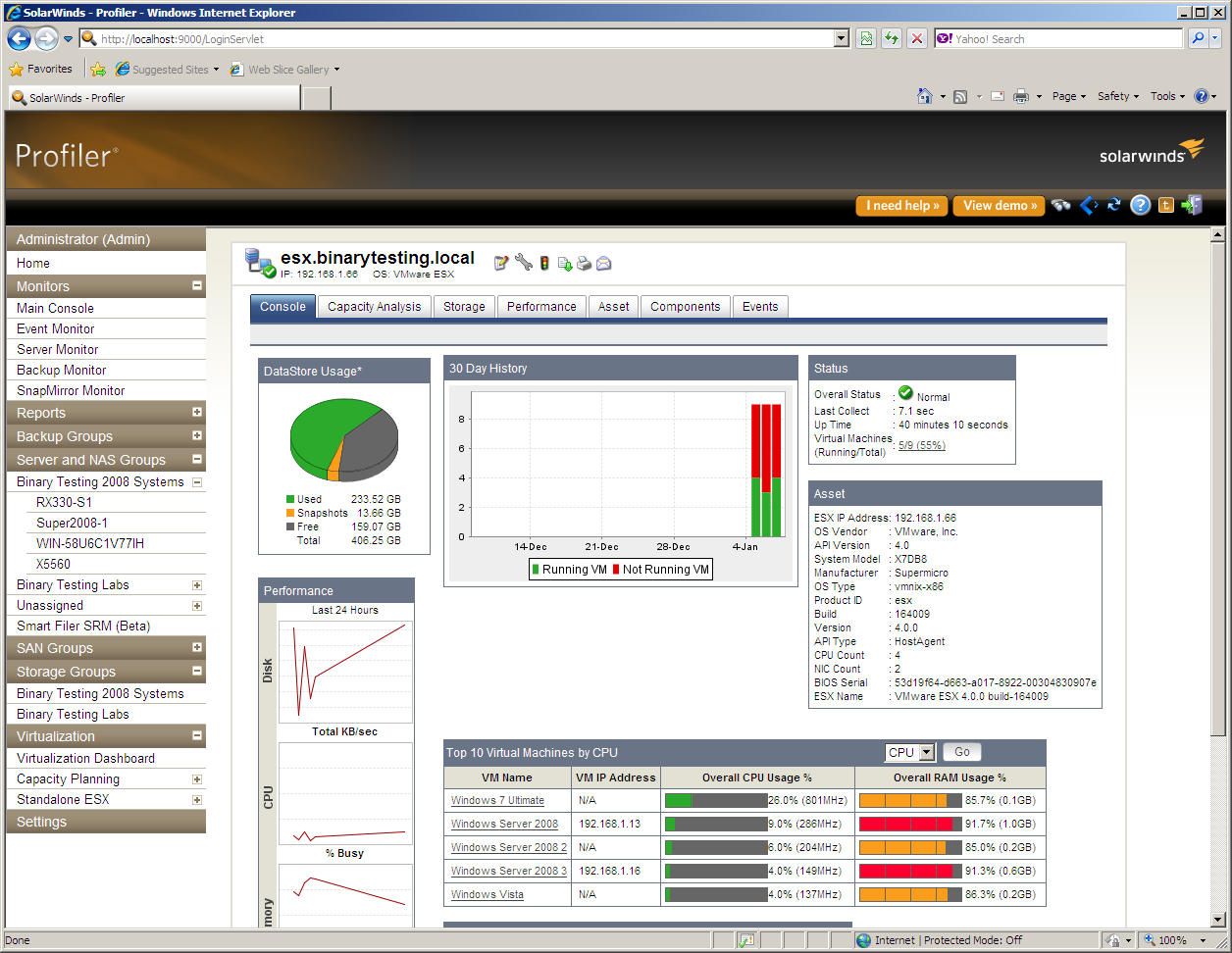This screenshot has height=953, width=1232.
Task: Open the Windows 7 Ultimate VM link
Action: coord(497,800)
